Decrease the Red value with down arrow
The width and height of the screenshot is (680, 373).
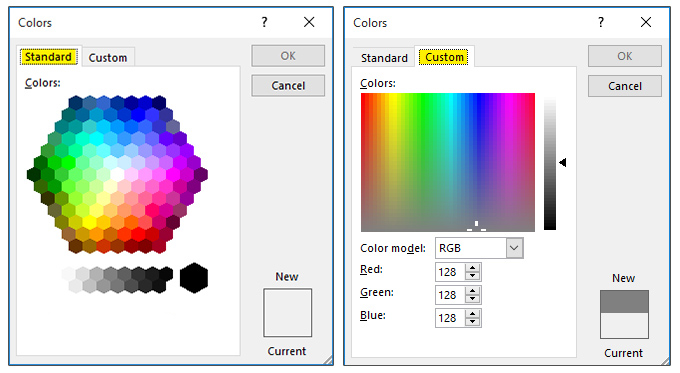click(472, 276)
